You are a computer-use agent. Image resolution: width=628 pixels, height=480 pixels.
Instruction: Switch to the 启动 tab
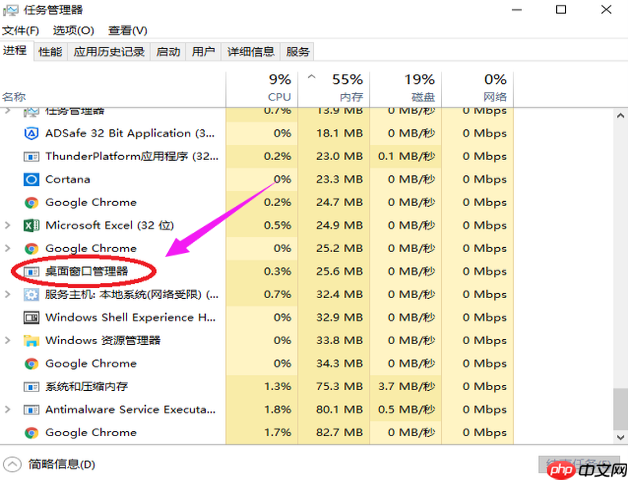168,52
